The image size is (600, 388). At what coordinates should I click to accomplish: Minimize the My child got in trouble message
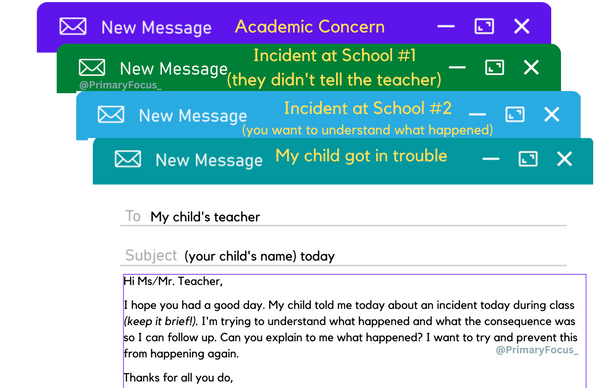[x=491, y=159]
